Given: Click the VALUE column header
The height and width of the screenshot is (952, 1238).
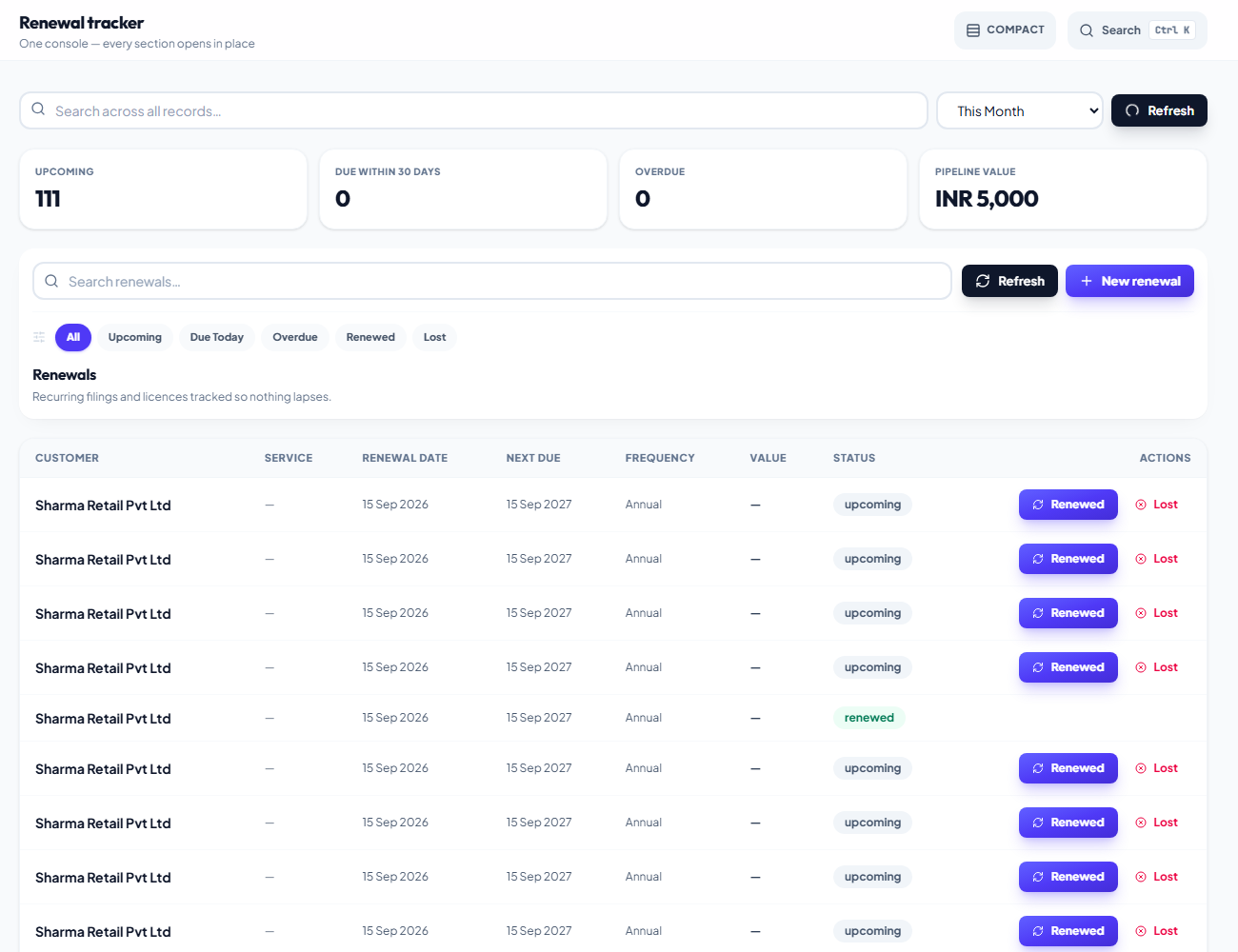Looking at the screenshot, I should coord(768,458).
